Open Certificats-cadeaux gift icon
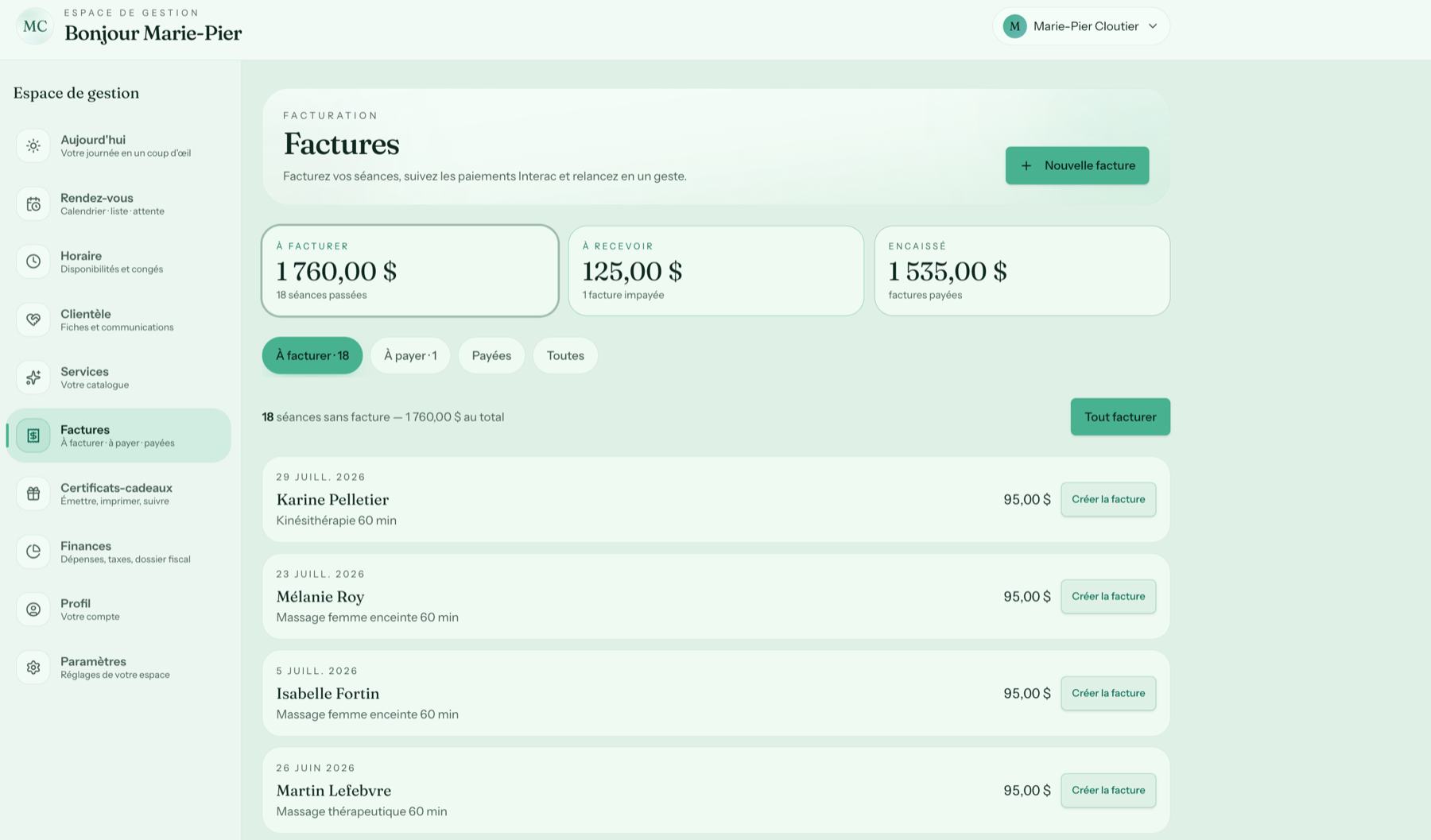Screen dimensions: 1431x840 click(33, 494)
